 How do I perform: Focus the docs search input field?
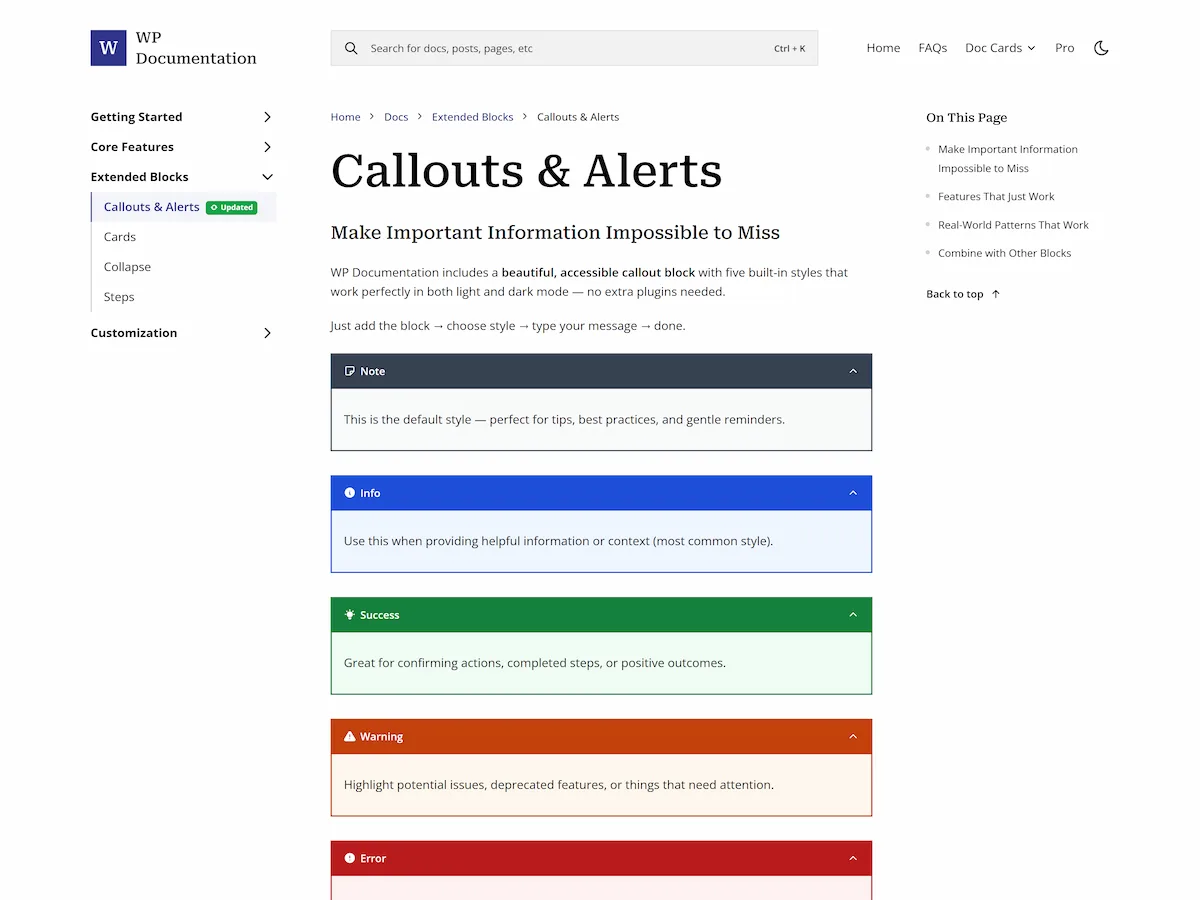pyautogui.click(x=574, y=48)
